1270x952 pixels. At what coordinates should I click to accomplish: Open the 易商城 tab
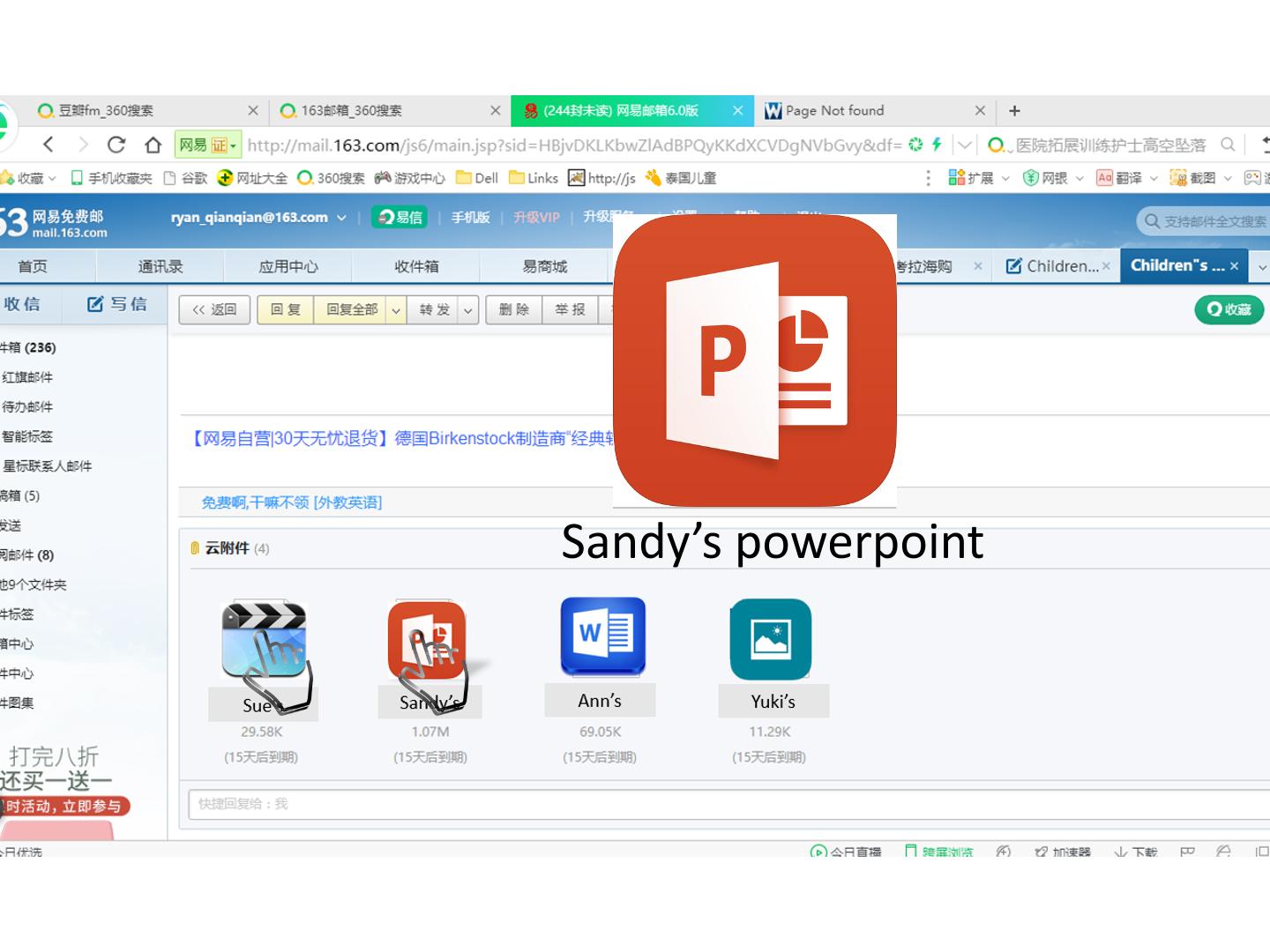coord(545,266)
